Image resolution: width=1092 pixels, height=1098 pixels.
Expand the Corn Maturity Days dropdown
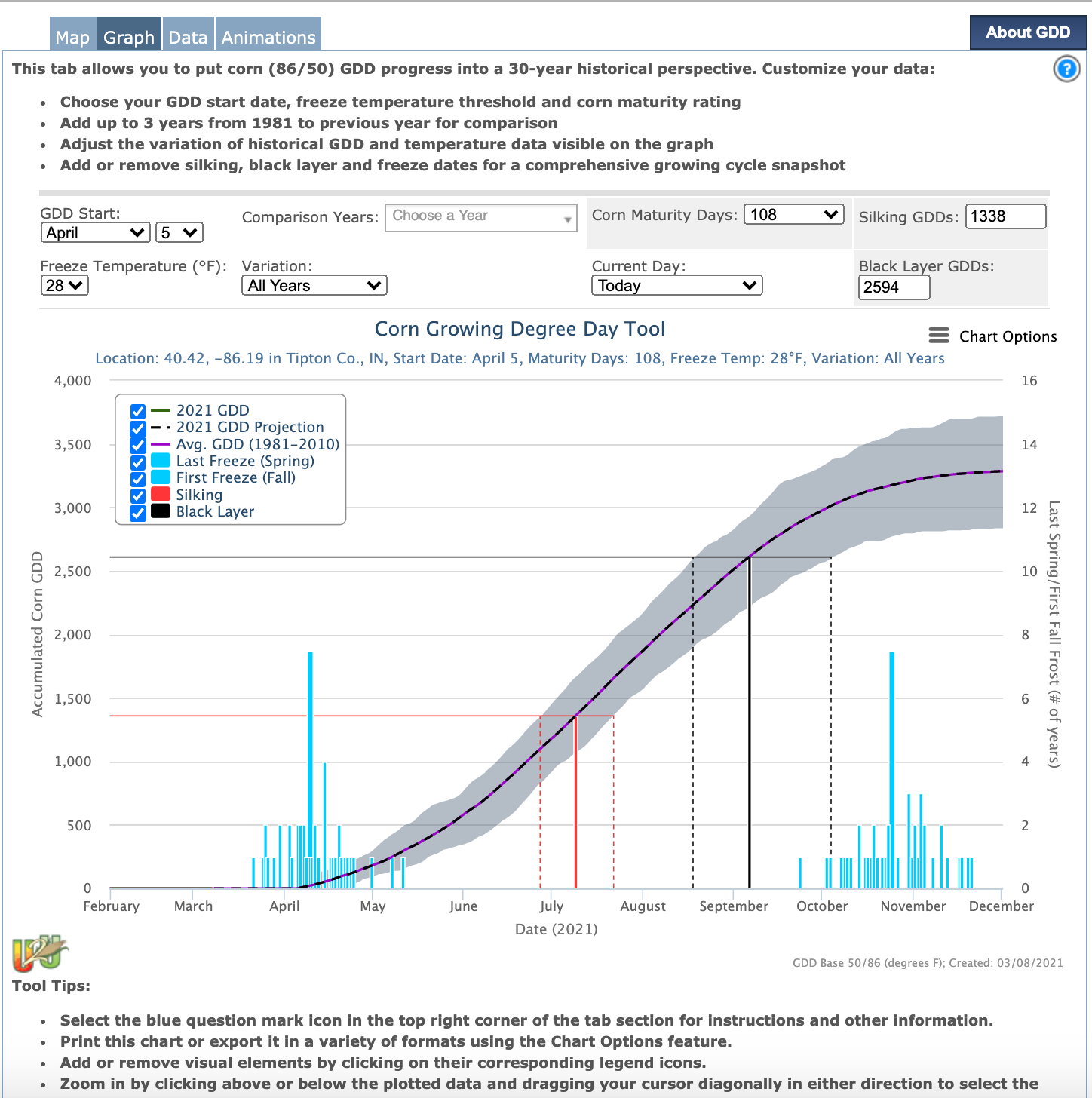794,215
